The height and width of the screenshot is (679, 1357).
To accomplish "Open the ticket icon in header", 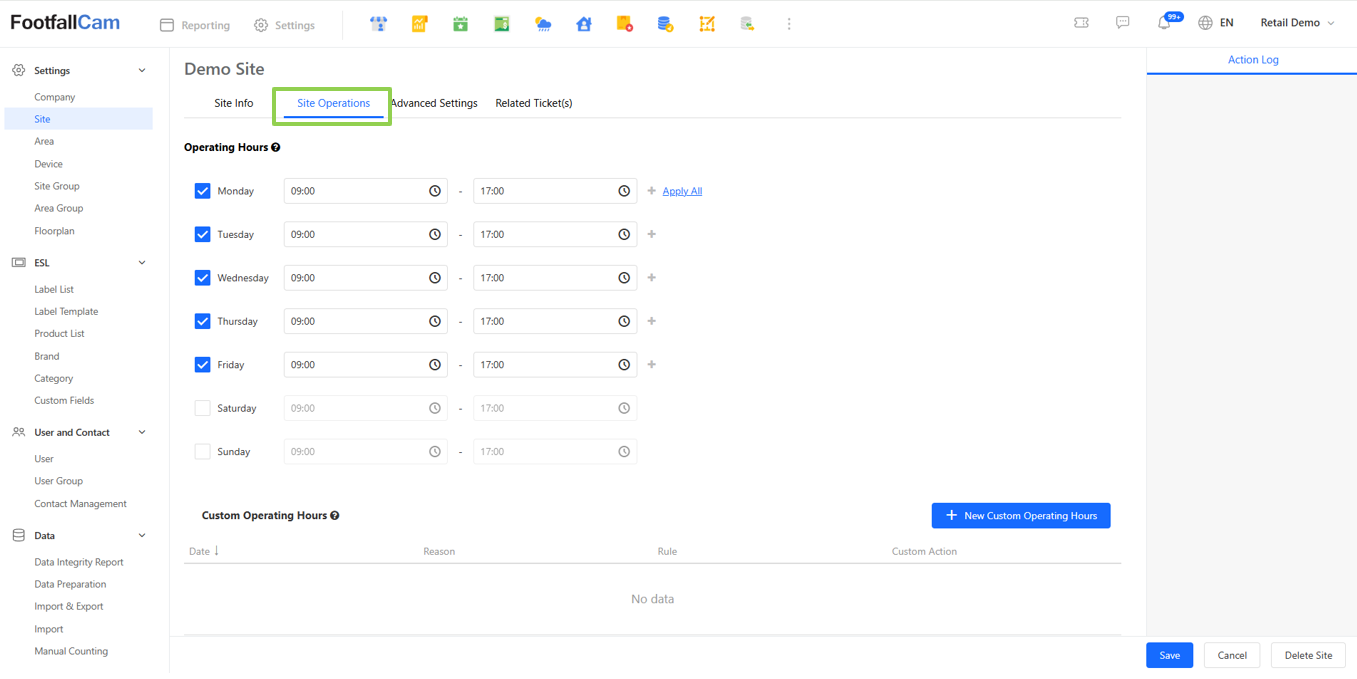I will (x=1081, y=23).
